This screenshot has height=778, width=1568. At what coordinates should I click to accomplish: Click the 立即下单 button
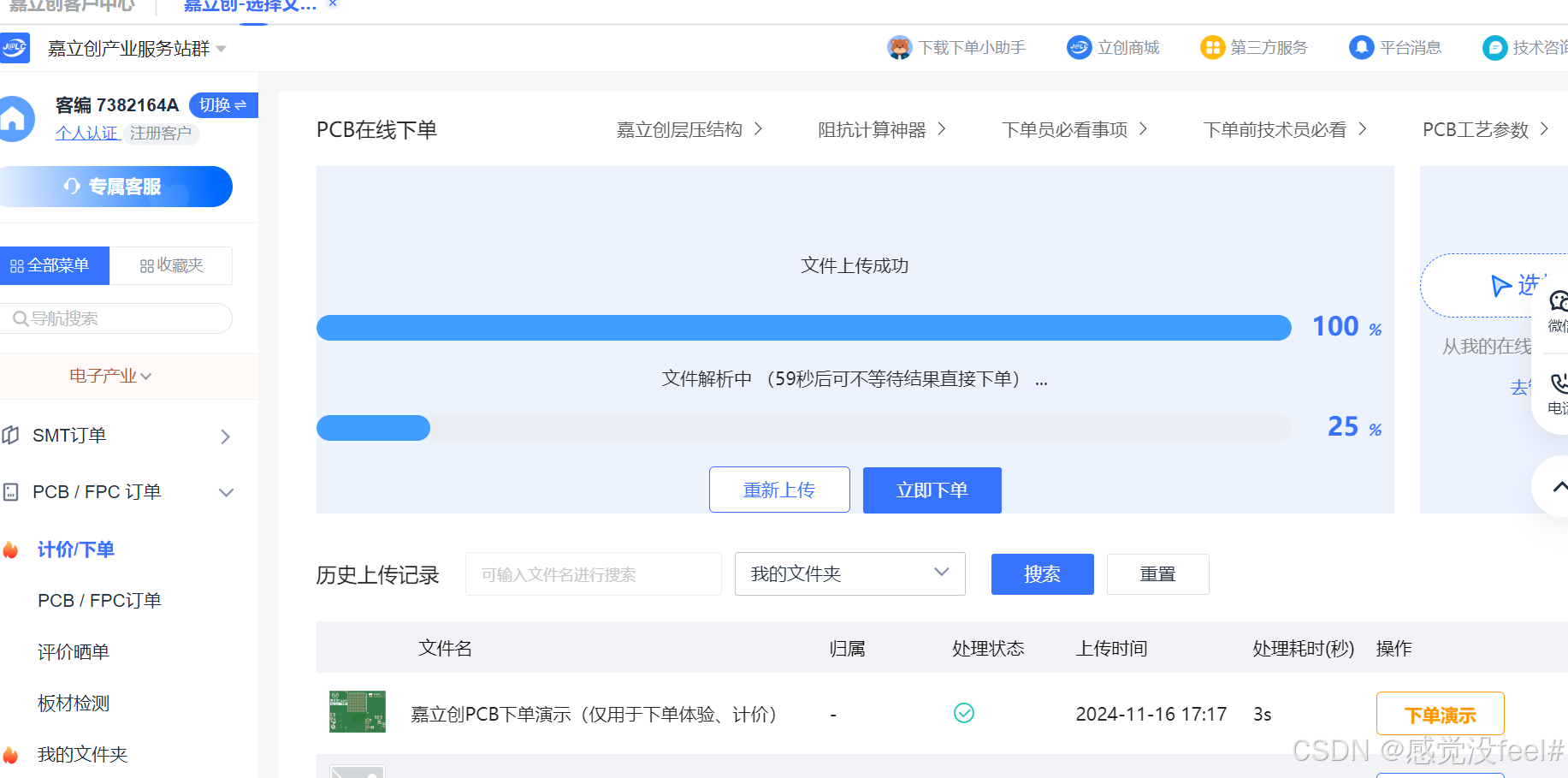pos(932,490)
